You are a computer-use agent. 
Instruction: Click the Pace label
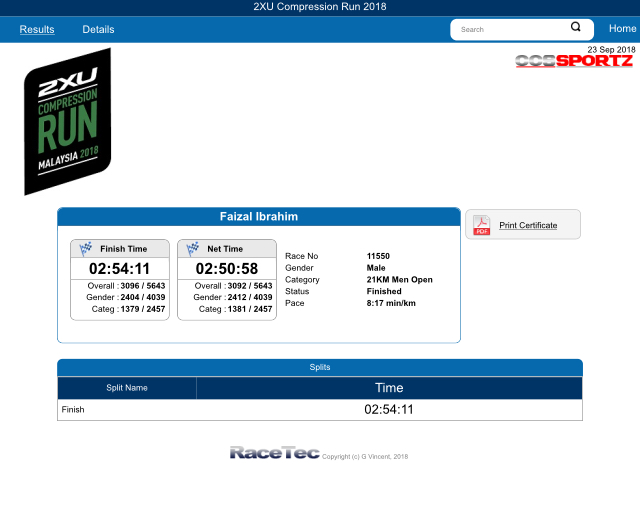point(295,303)
